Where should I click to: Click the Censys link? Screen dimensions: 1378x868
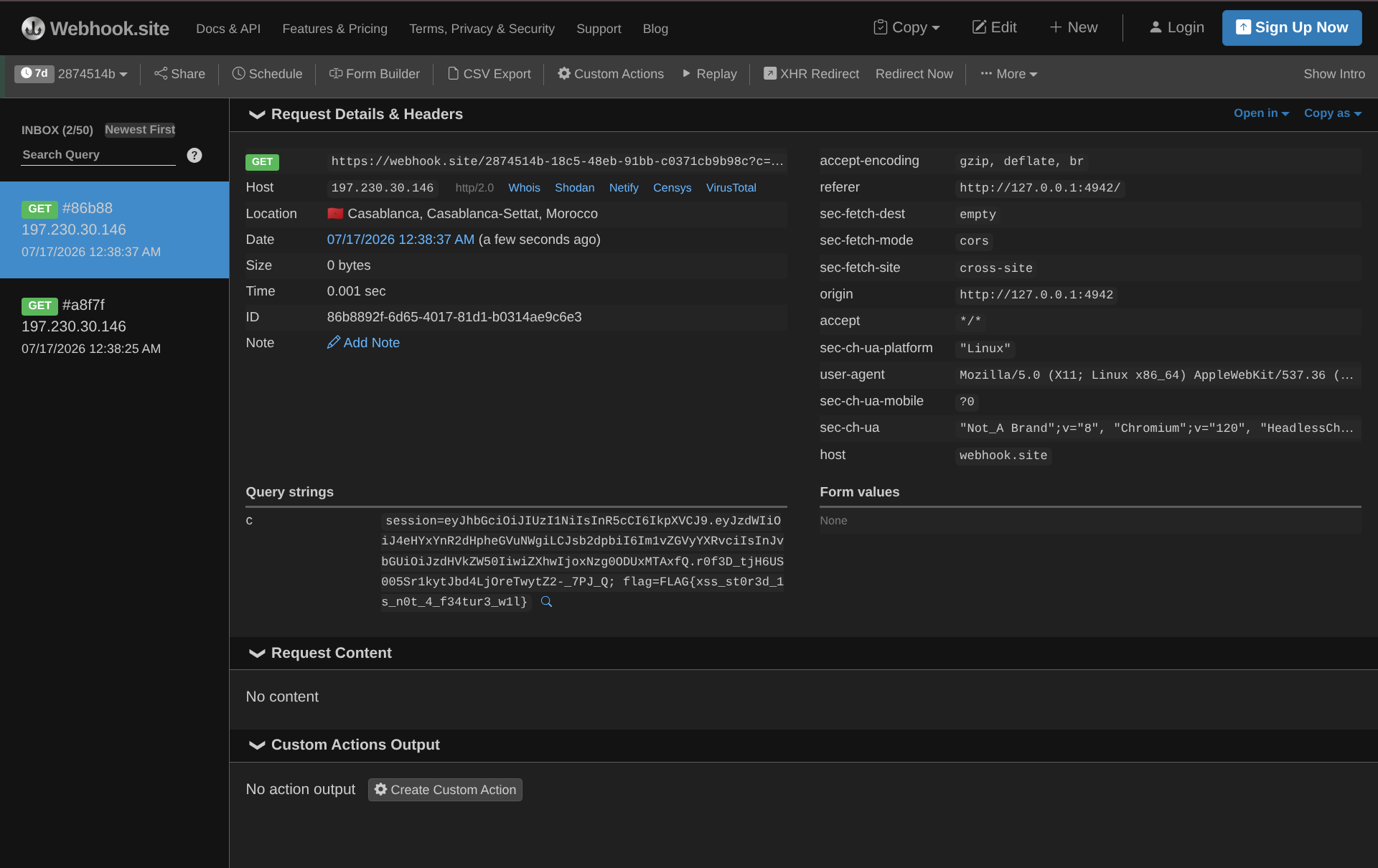point(672,187)
